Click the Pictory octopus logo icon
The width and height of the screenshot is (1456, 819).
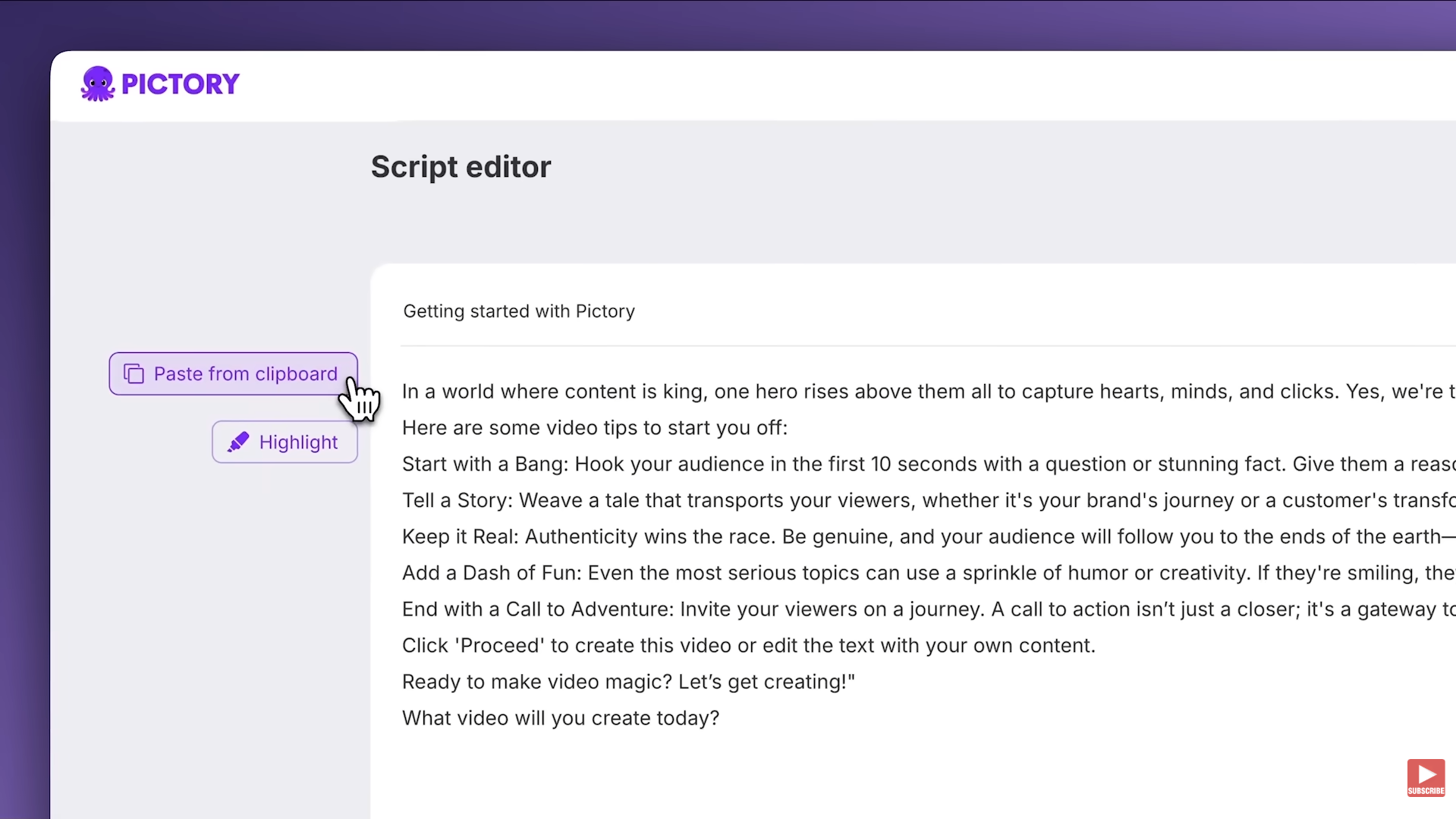tap(97, 83)
